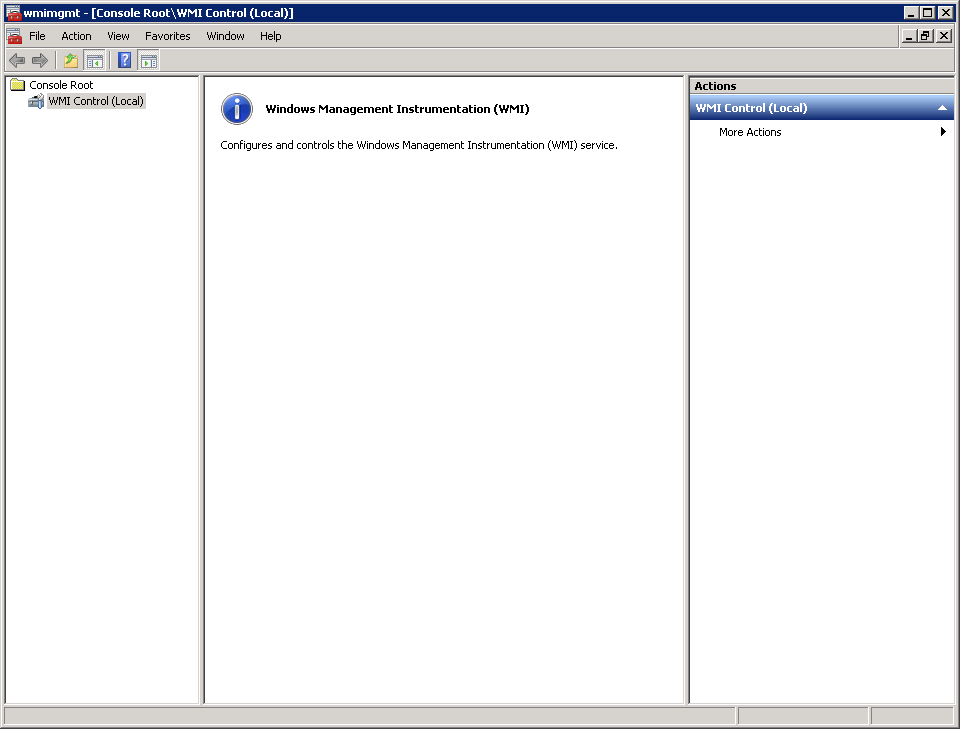This screenshot has width=960, height=729.
Task: Open the File menu
Action: (37, 36)
